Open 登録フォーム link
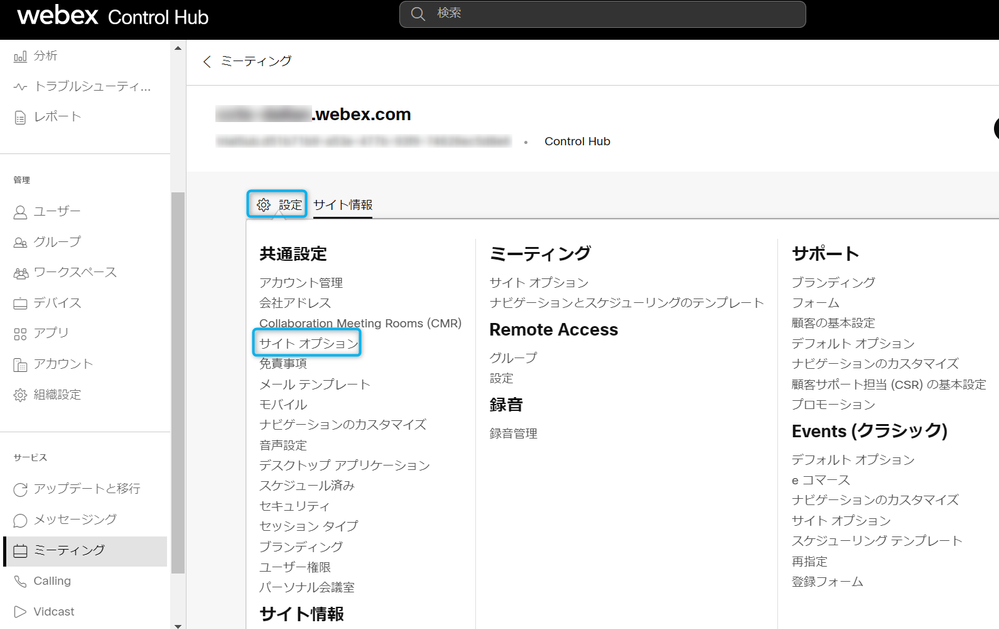This screenshot has height=629, width=999. click(x=827, y=582)
